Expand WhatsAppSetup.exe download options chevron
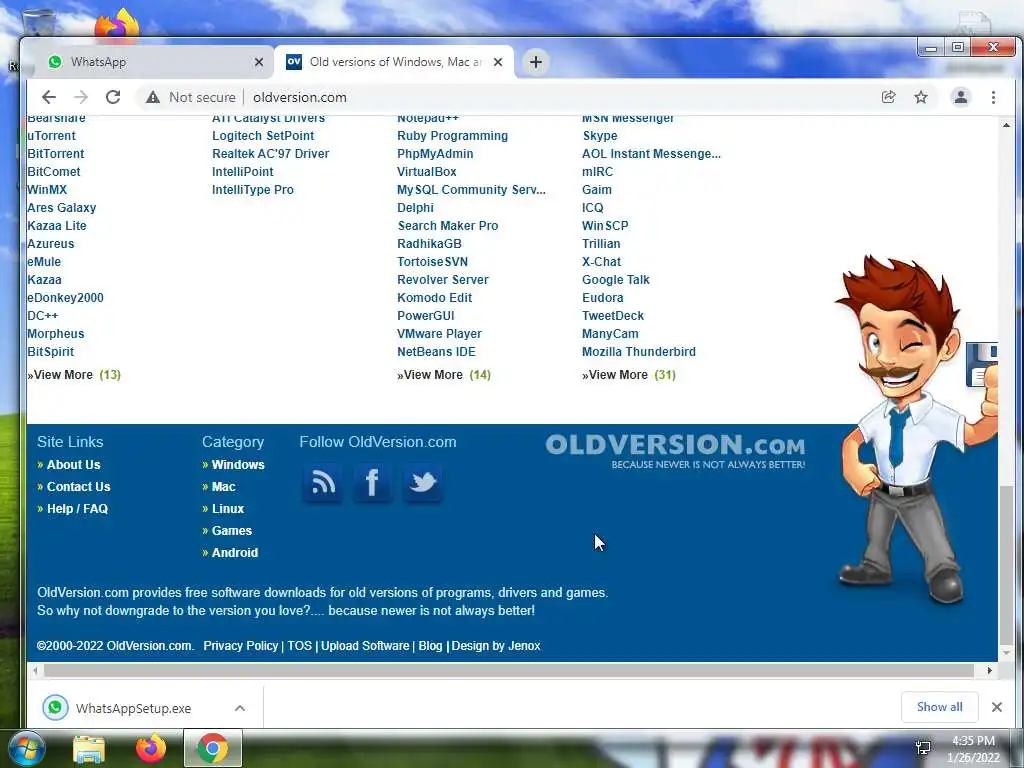This screenshot has width=1024, height=768. click(240, 708)
